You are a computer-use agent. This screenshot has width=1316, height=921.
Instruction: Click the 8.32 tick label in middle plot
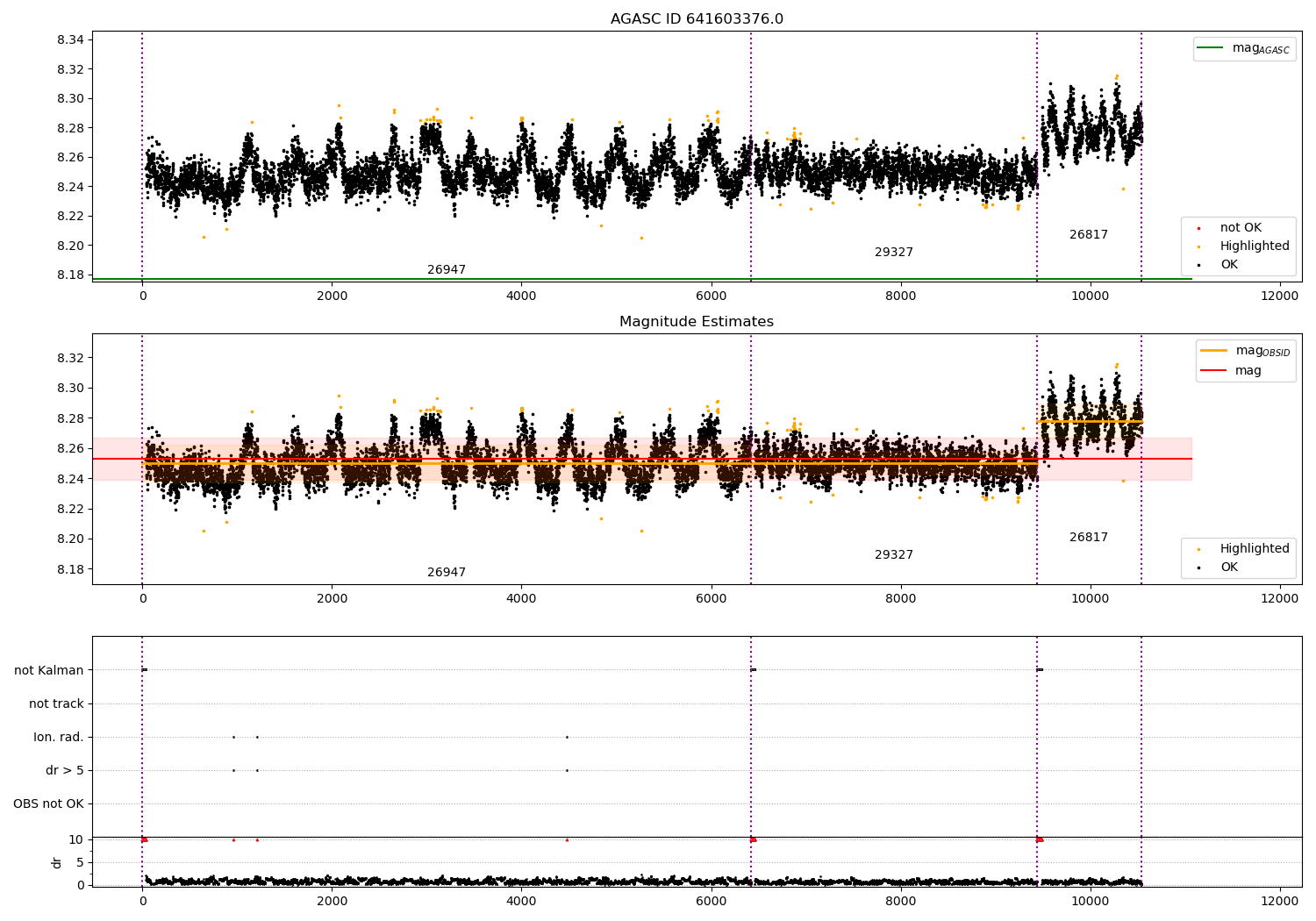tap(69, 358)
